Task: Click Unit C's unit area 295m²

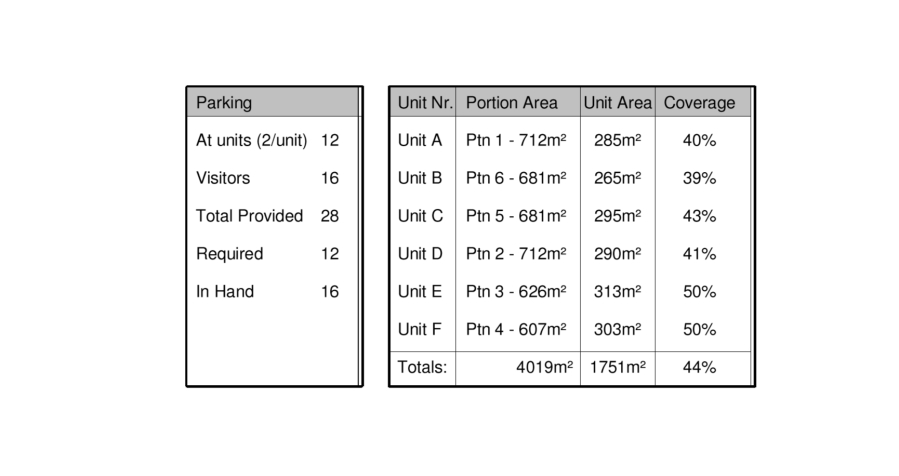Action: [x=617, y=216]
